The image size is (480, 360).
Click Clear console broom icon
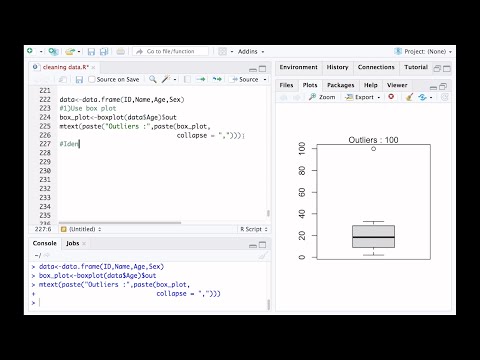(263, 256)
